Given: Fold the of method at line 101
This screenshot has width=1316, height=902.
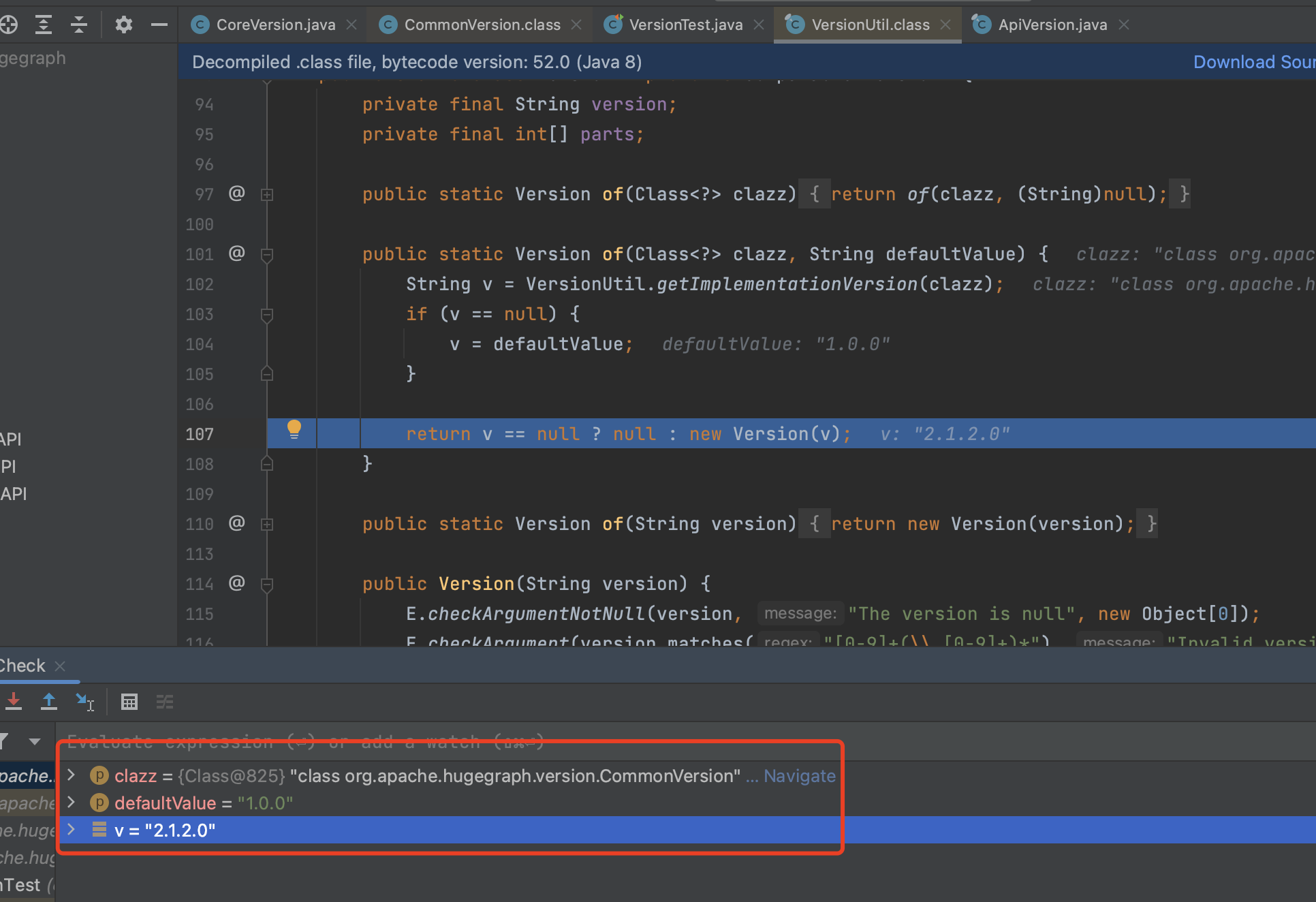Looking at the screenshot, I should 267,255.
